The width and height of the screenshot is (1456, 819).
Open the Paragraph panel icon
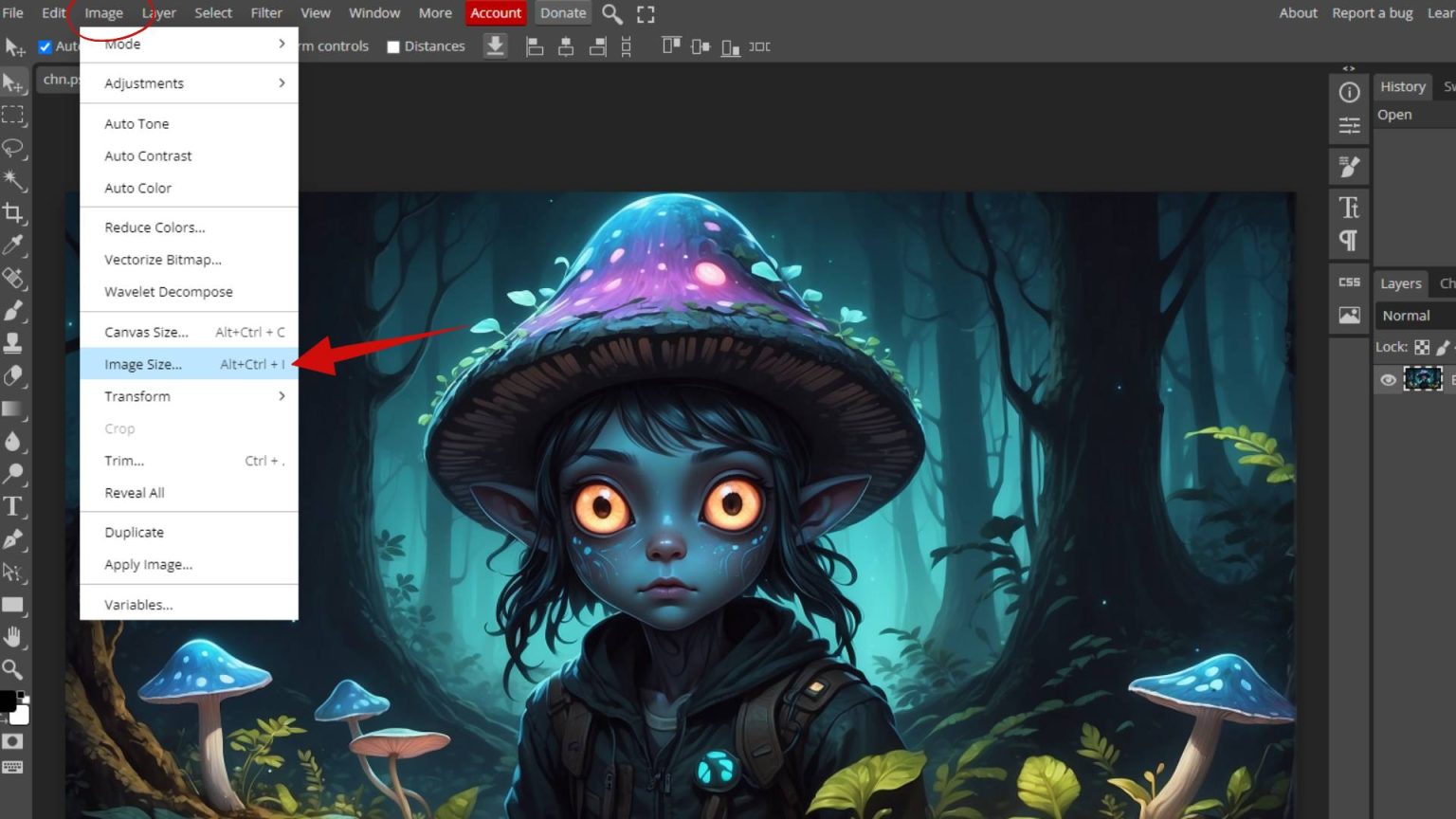click(x=1349, y=240)
